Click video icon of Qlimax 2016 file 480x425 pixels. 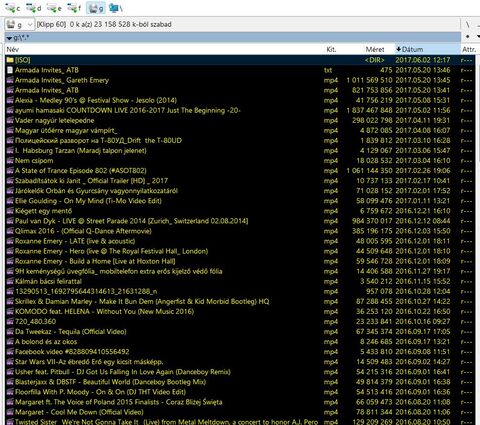(x=10, y=231)
